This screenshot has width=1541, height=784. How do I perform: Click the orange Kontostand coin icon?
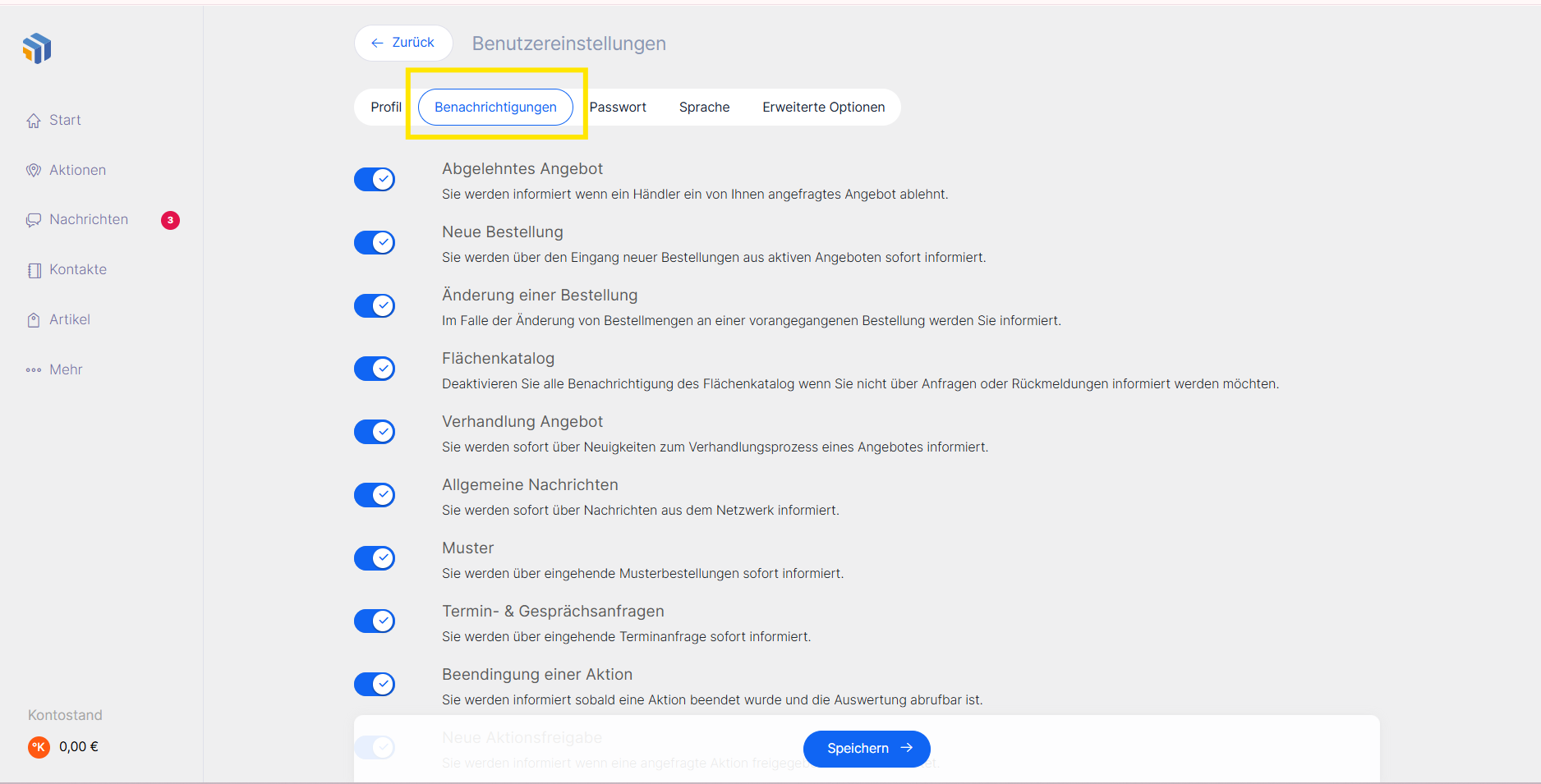pyautogui.click(x=39, y=747)
